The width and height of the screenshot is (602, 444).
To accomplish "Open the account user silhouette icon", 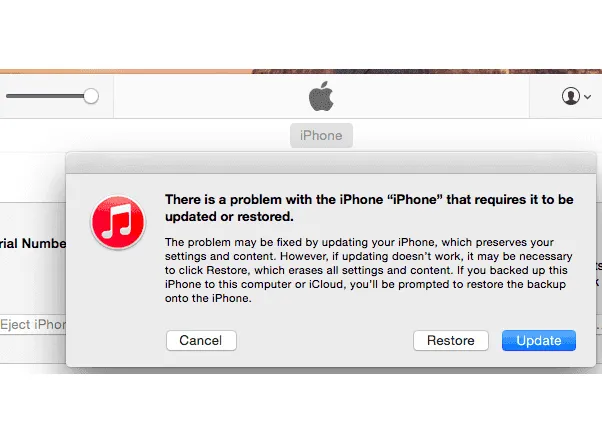I will point(571,96).
